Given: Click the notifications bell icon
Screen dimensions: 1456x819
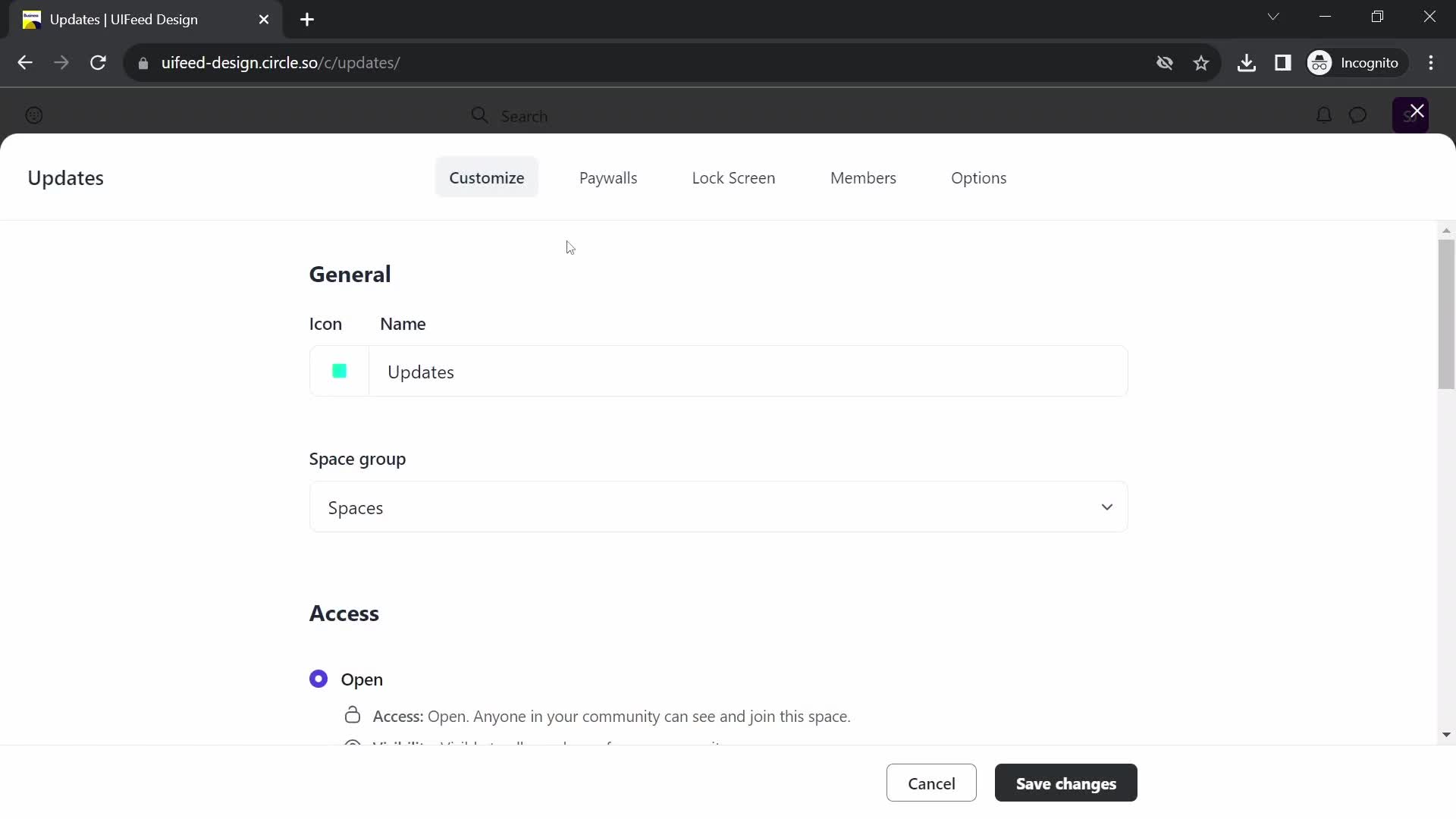Looking at the screenshot, I should [x=1325, y=115].
